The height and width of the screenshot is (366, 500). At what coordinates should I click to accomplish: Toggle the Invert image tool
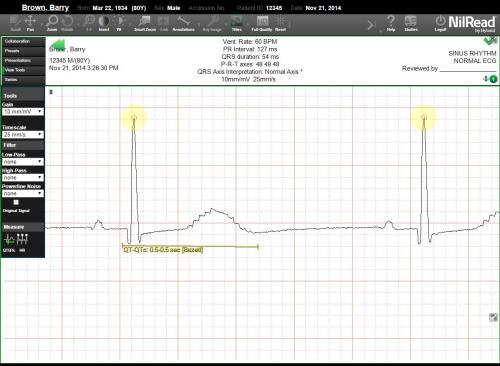coord(104,23)
